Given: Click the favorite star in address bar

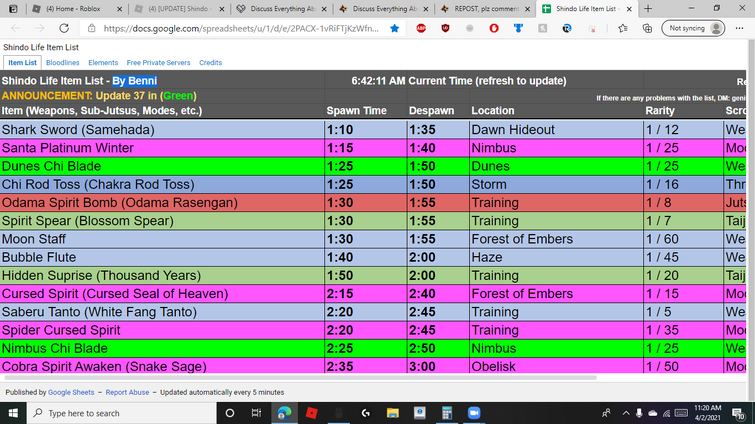Looking at the screenshot, I should 394,28.
